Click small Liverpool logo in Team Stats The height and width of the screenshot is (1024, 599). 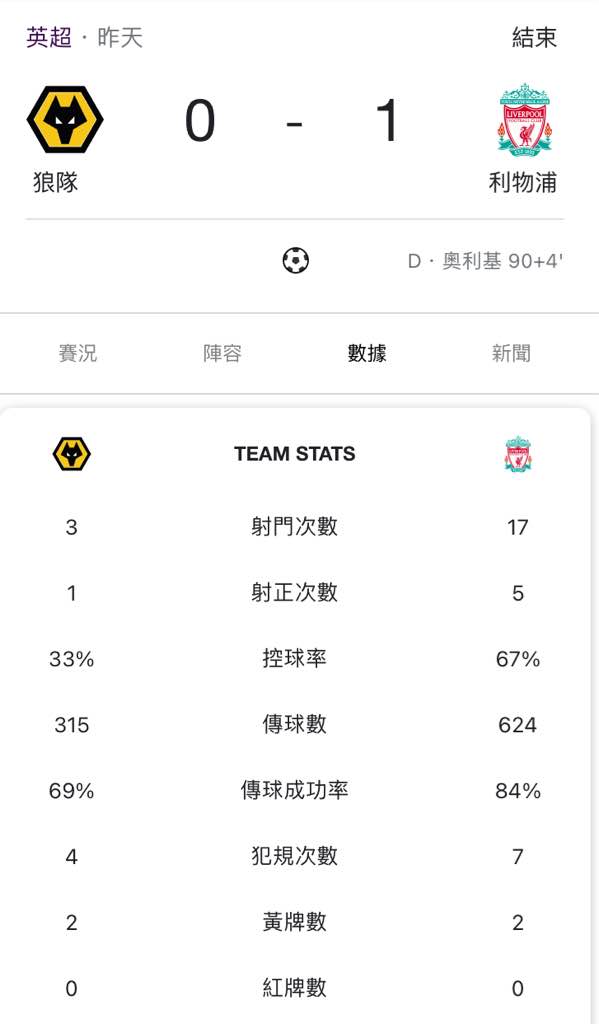click(517, 455)
